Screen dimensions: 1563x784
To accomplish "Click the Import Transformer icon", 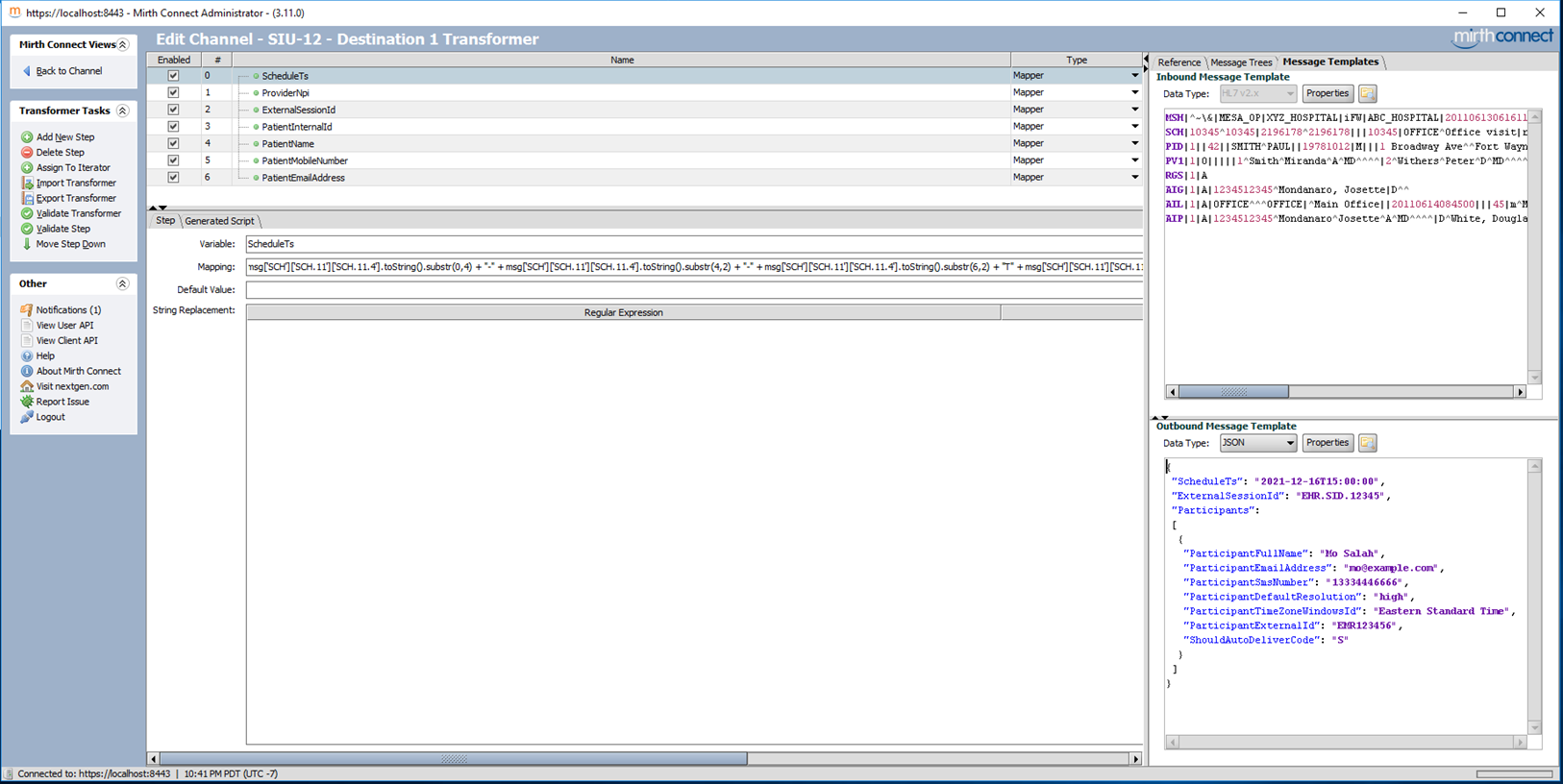I will point(27,184).
